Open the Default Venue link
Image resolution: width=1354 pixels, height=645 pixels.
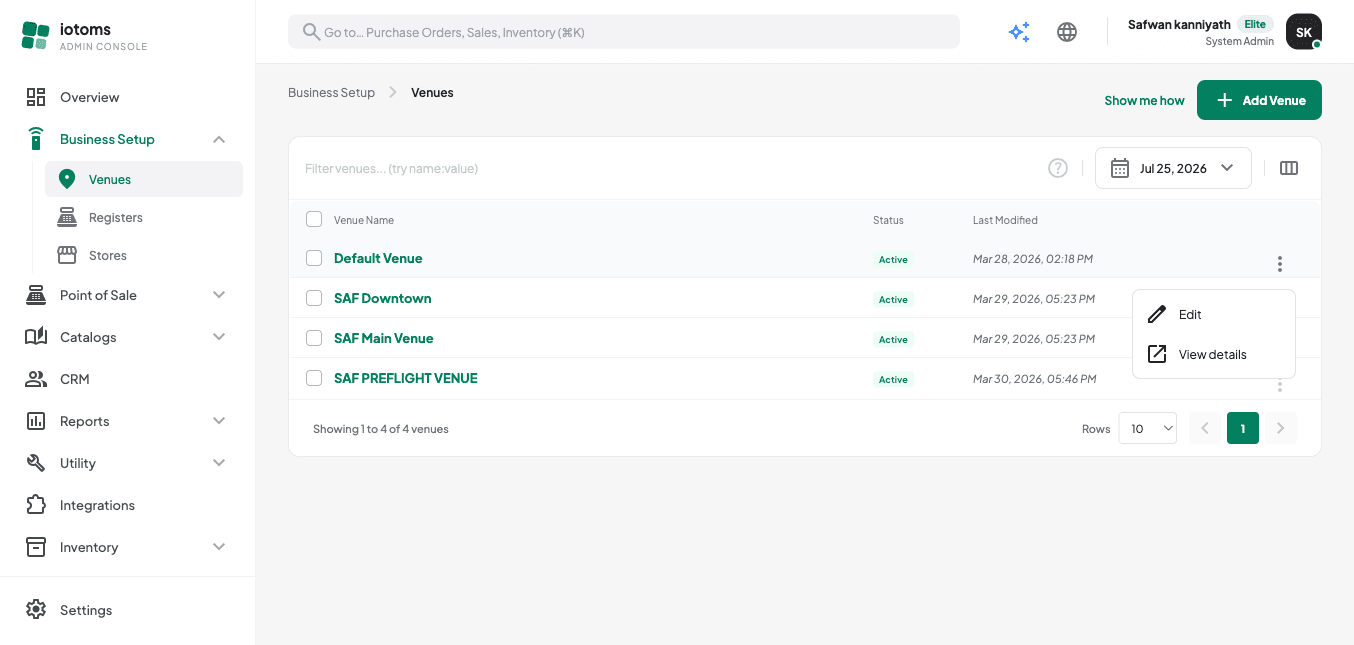point(378,258)
